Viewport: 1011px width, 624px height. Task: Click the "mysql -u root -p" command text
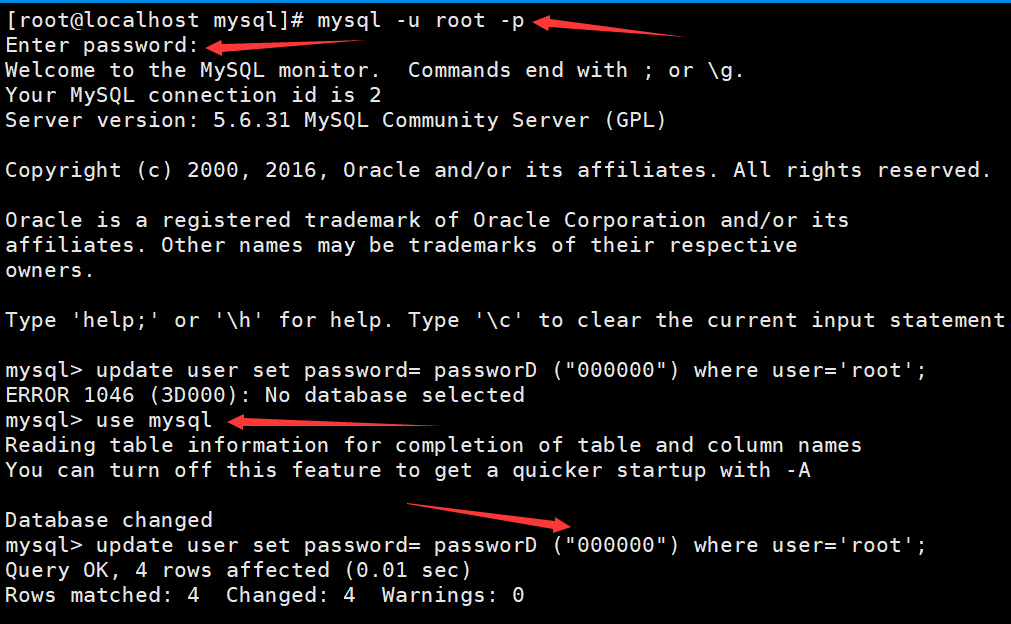coord(420,20)
